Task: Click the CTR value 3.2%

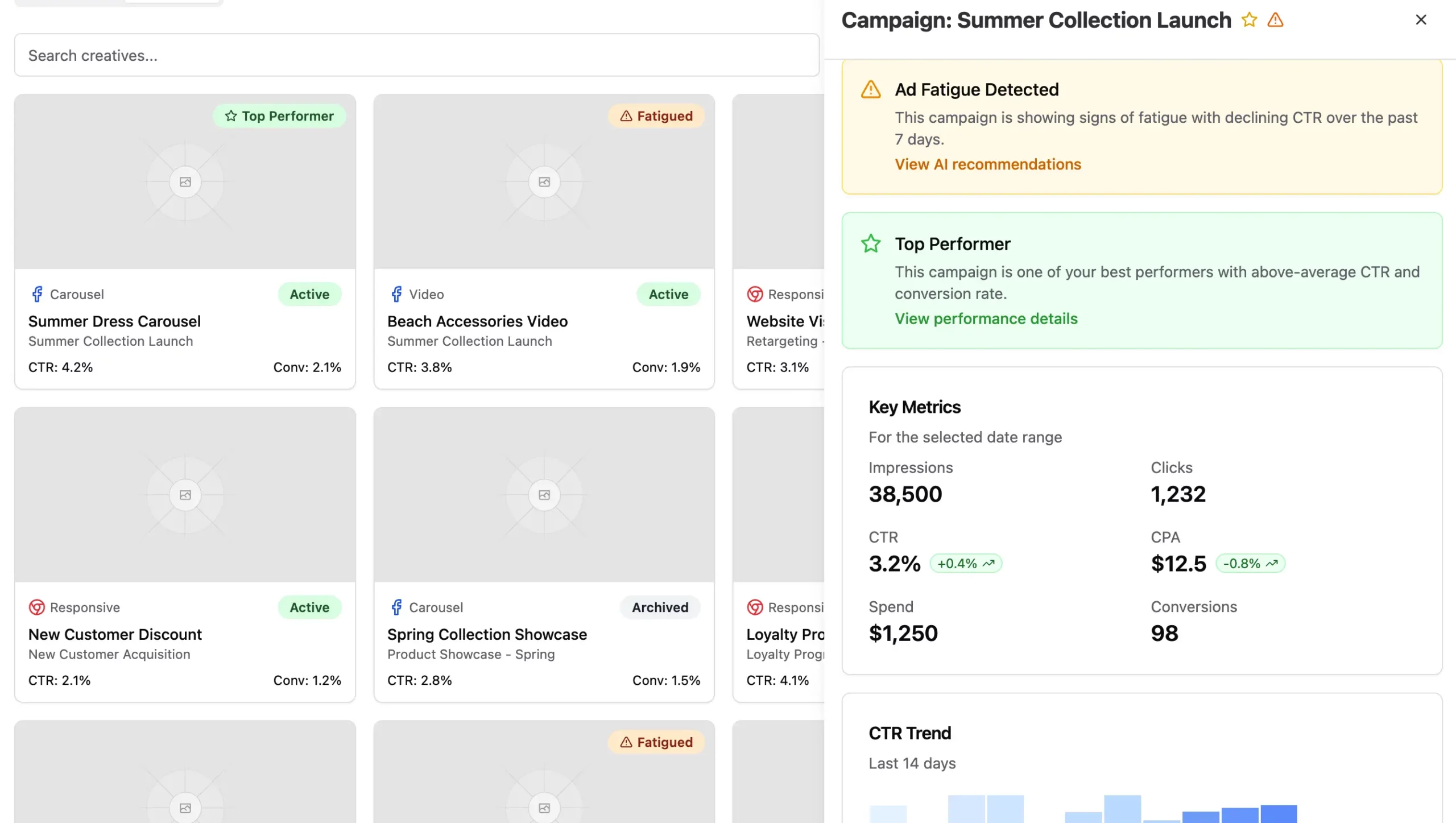Action: click(894, 564)
